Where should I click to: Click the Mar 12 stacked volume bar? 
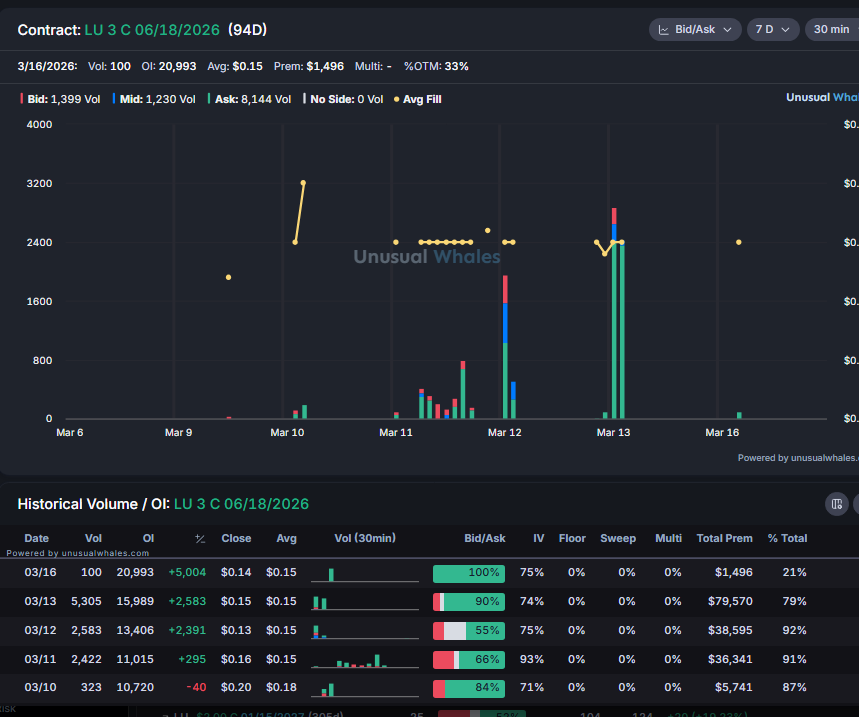(505, 347)
